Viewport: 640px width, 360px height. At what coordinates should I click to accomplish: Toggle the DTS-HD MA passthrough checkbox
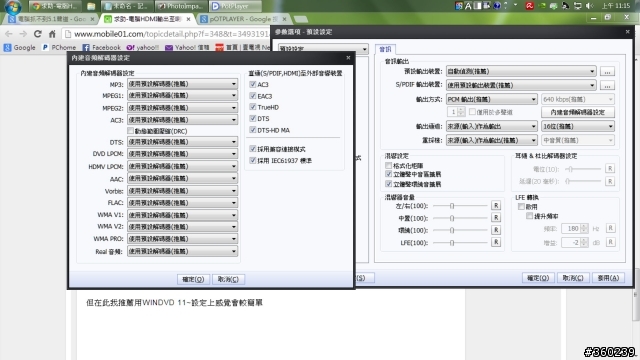253,130
